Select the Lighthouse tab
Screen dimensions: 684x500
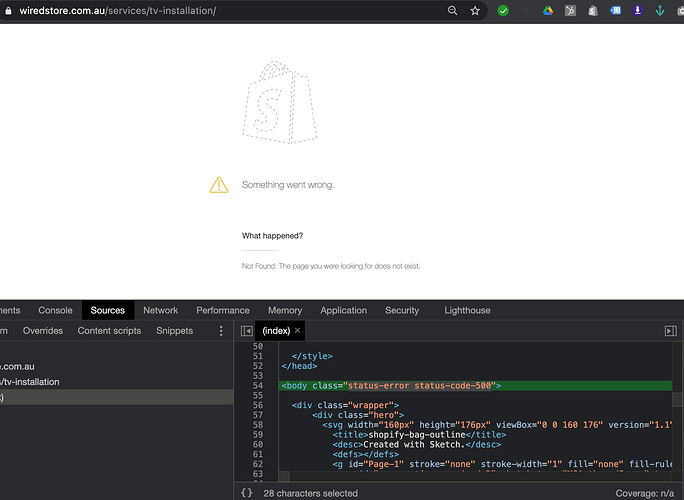[x=467, y=310]
